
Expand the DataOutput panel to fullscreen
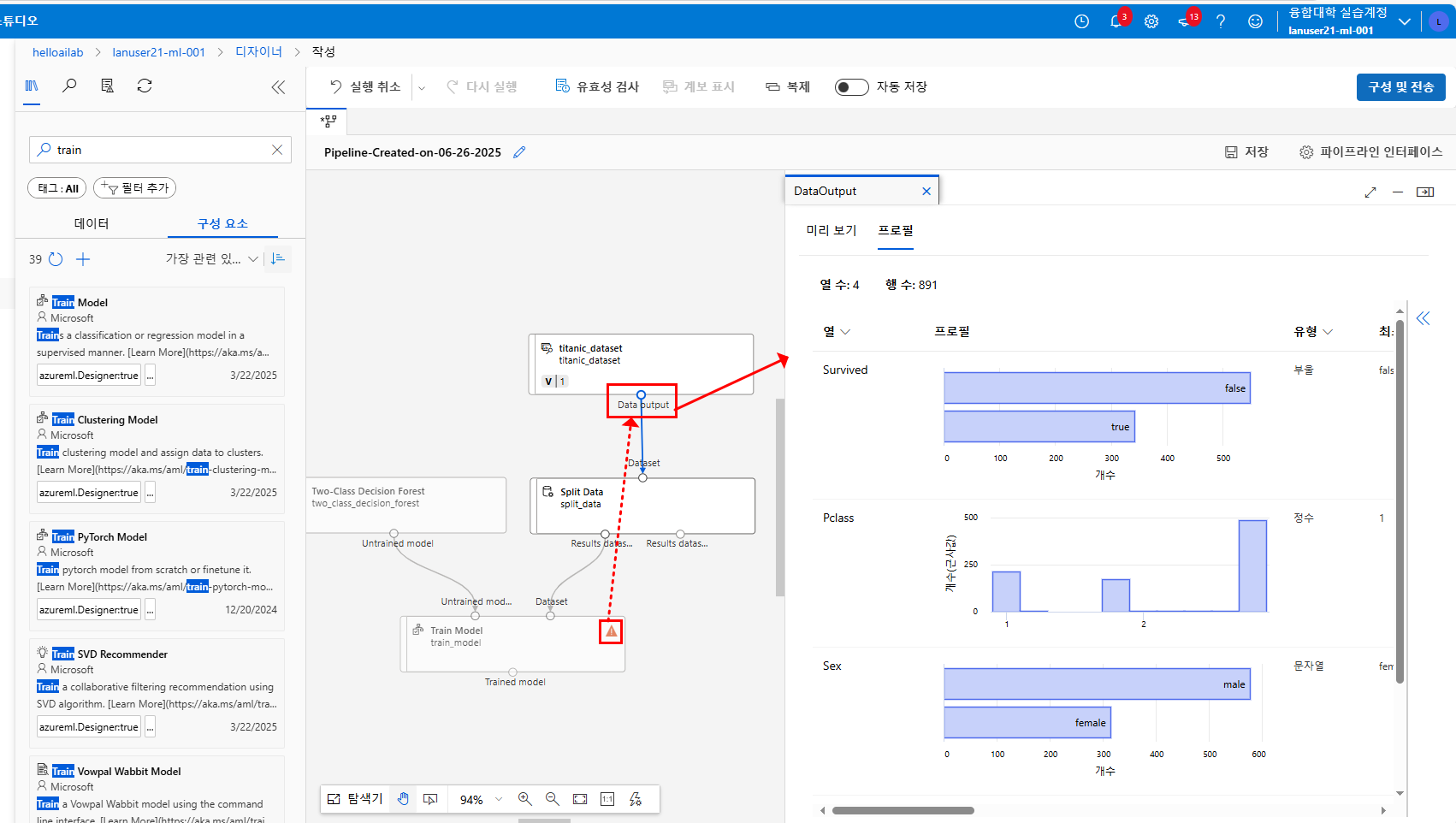pyautogui.click(x=1370, y=192)
